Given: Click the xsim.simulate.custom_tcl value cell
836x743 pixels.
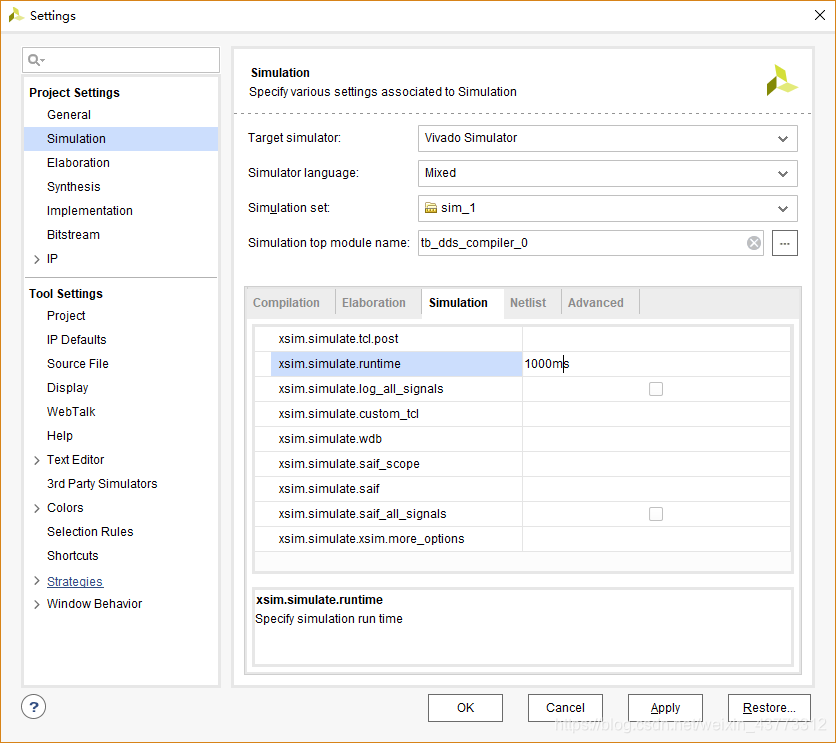Looking at the screenshot, I should tap(656, 414).
